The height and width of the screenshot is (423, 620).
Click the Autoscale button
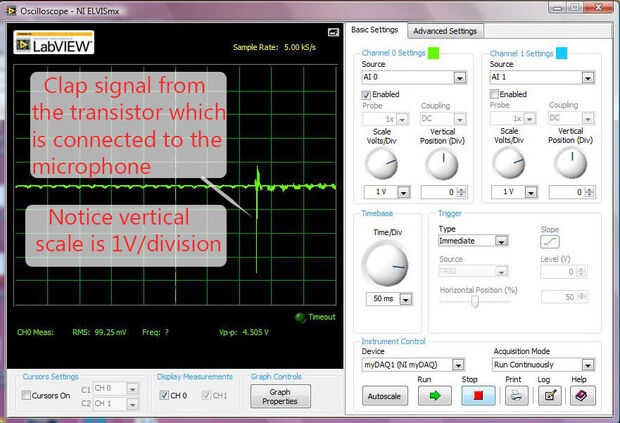click(x=385, y=396)
